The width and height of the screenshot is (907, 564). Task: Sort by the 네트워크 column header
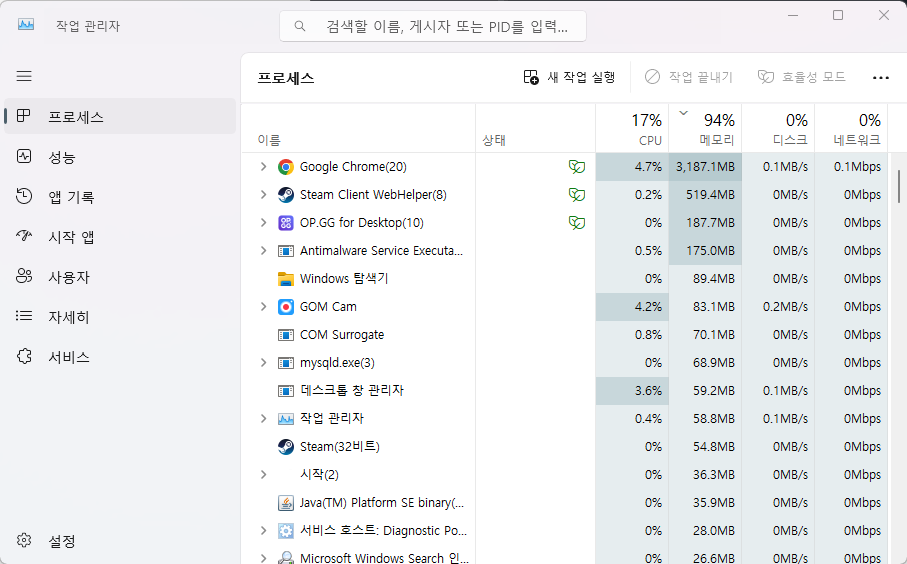[851, 128]
